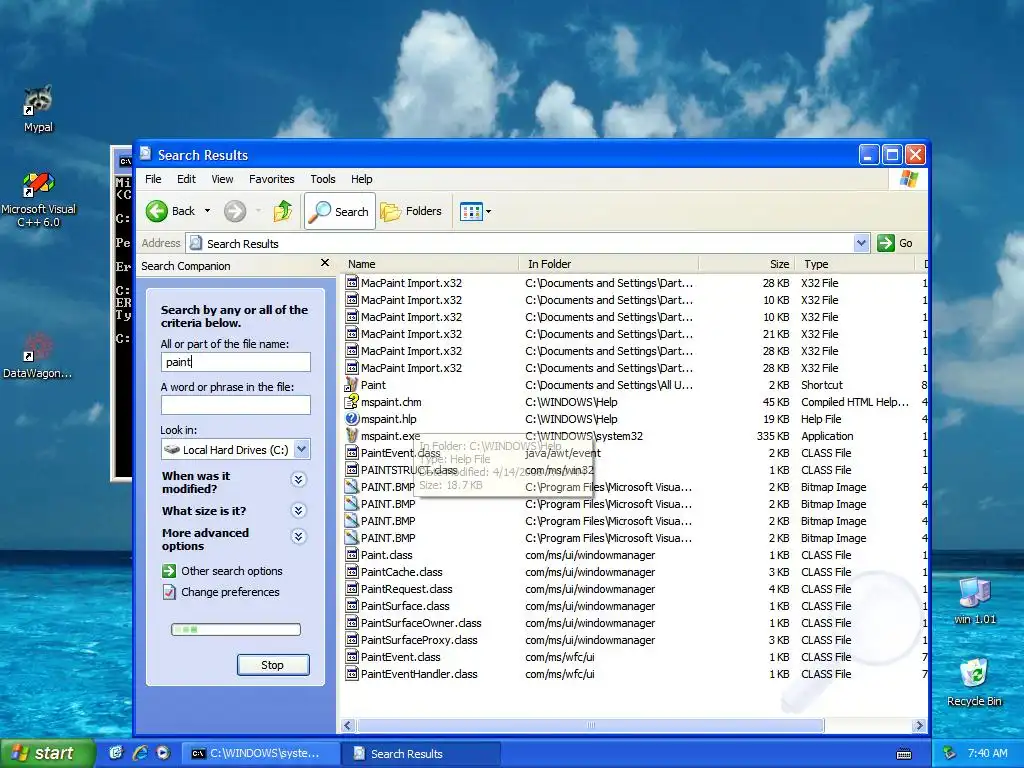
Task: Select PaintRequest.class file icon
Action: pos(352,588)
